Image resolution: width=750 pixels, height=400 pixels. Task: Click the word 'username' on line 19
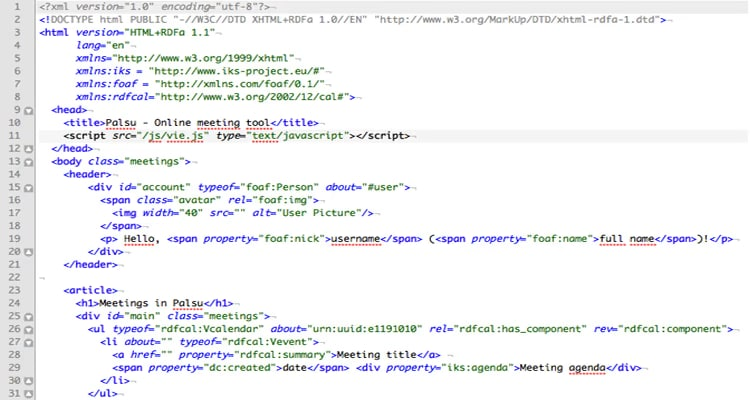point(355,239)
